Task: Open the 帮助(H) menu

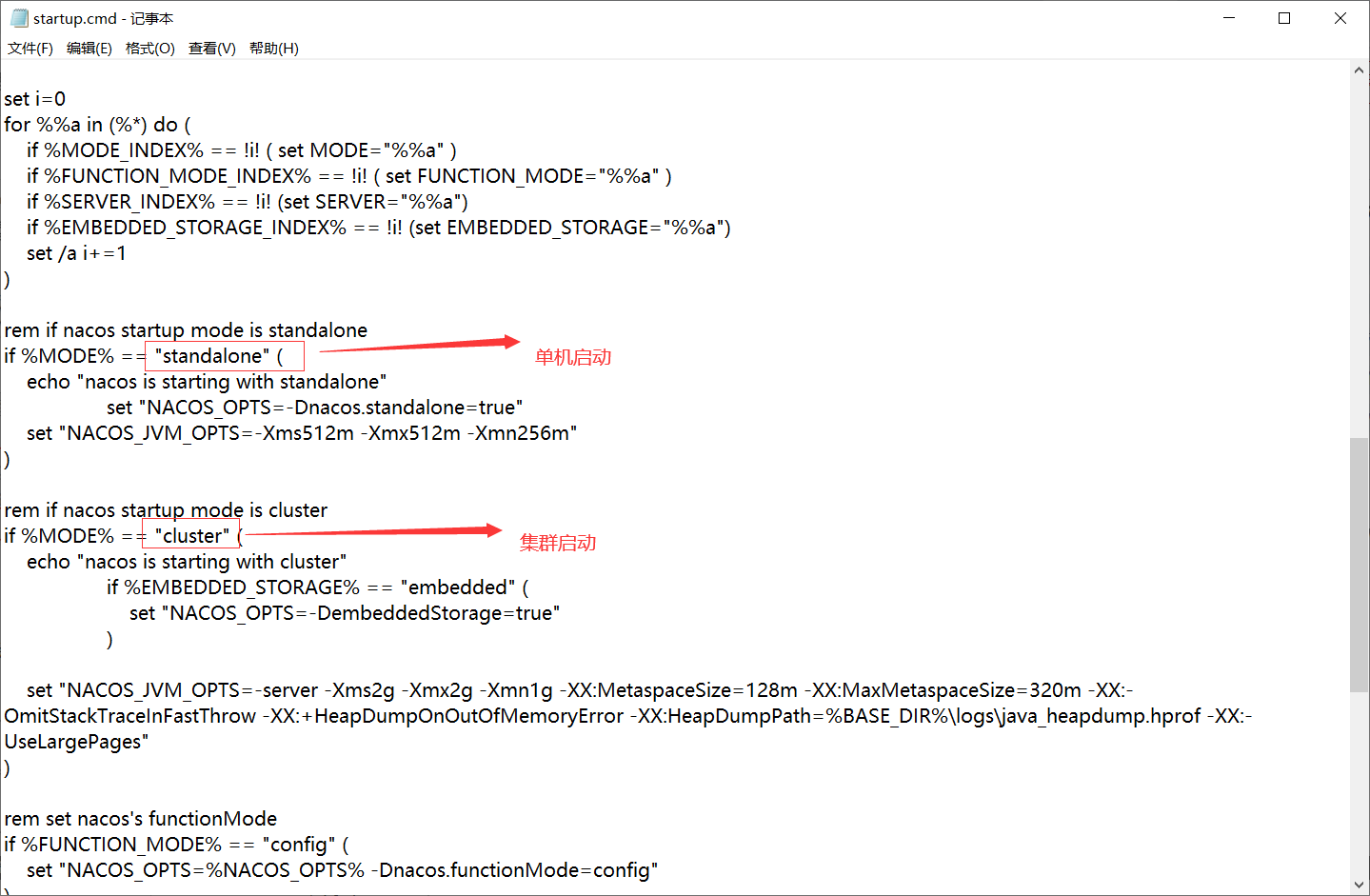Action: [274, 49]
